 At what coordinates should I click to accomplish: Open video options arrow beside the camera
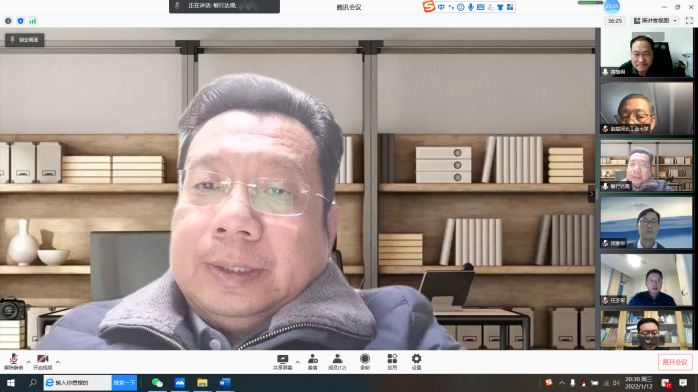(x=58, y=362)
